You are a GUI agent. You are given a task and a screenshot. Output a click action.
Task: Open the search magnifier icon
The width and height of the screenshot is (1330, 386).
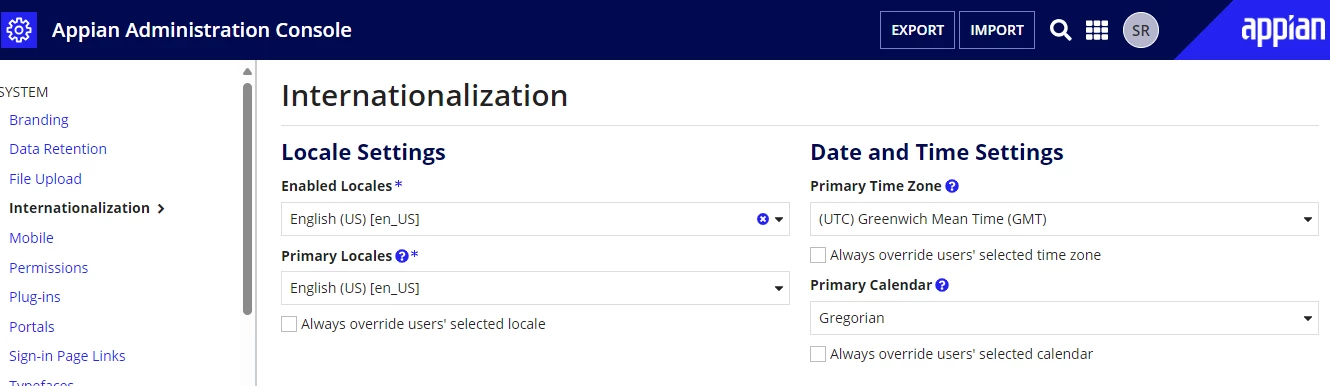click(1061, 30)
